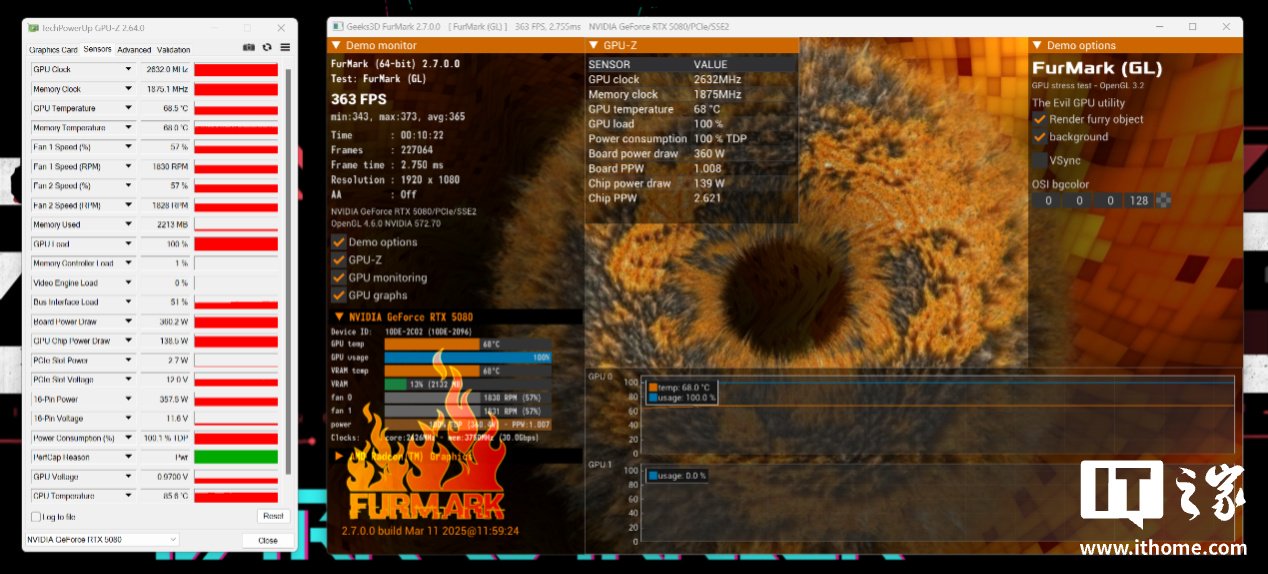
Task: Uncheck the GPU monitoring checkbox
Action: [338, 278]
